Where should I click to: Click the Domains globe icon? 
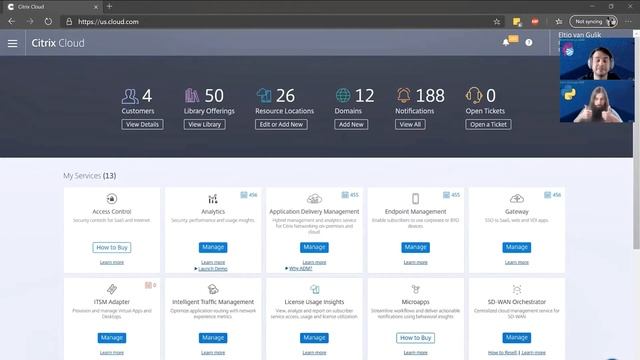click(343, 96)
